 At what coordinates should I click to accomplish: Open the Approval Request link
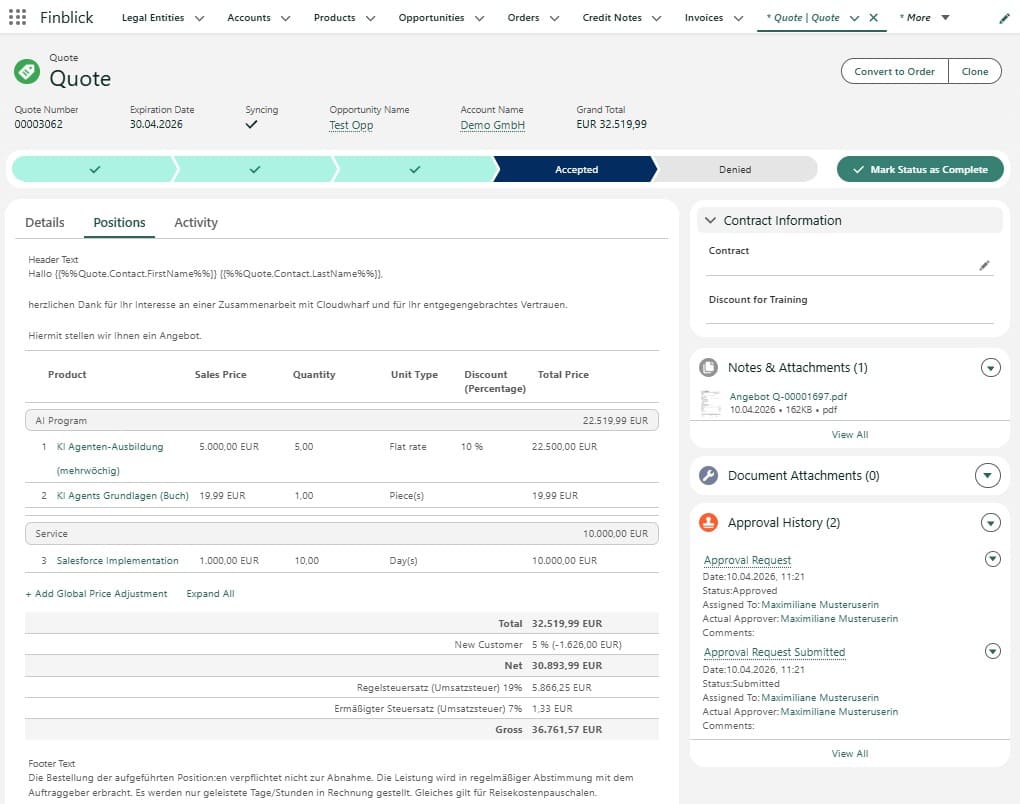[747, 560]
